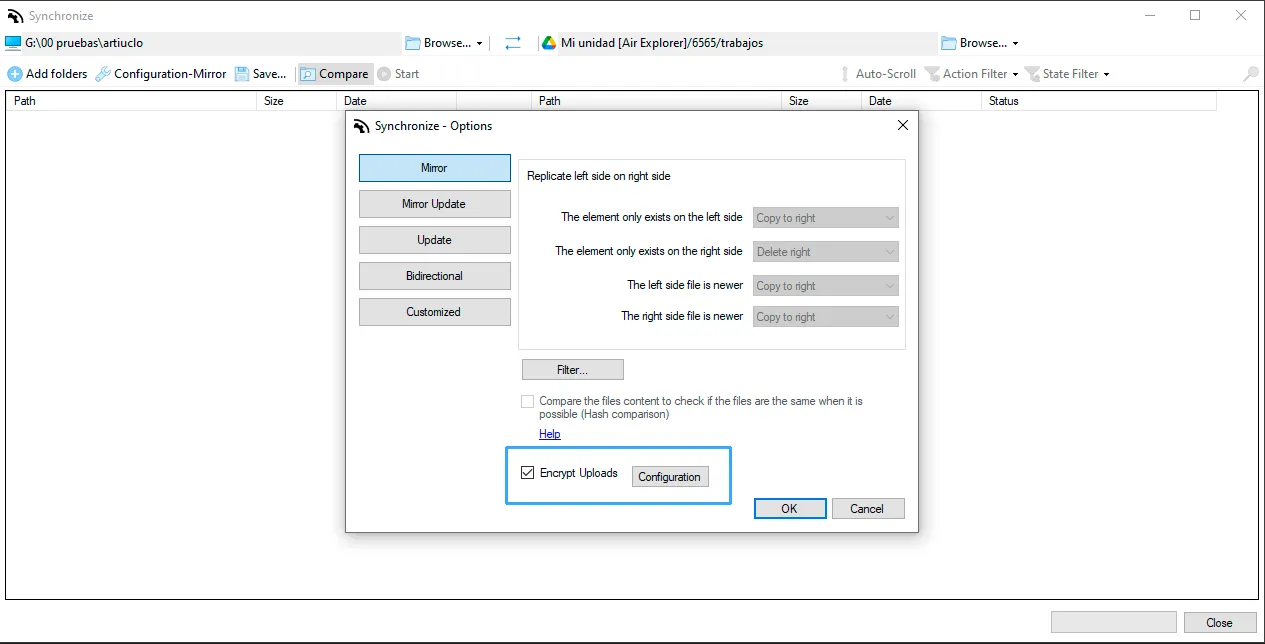Open the Help link

[x=550, y=434]
